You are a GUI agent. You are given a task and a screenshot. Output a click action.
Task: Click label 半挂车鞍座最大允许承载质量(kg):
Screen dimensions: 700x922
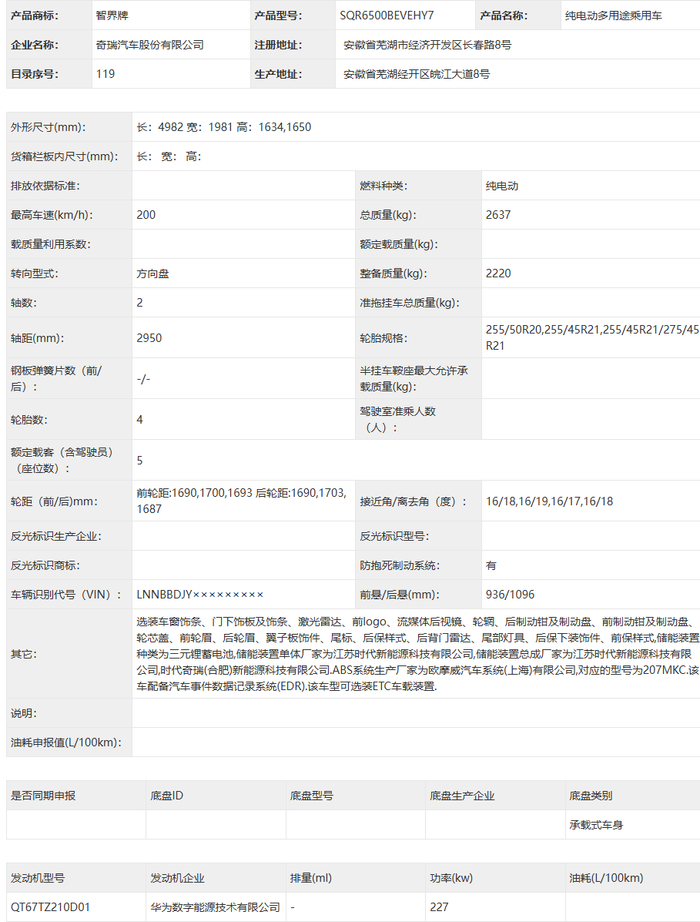414,379
